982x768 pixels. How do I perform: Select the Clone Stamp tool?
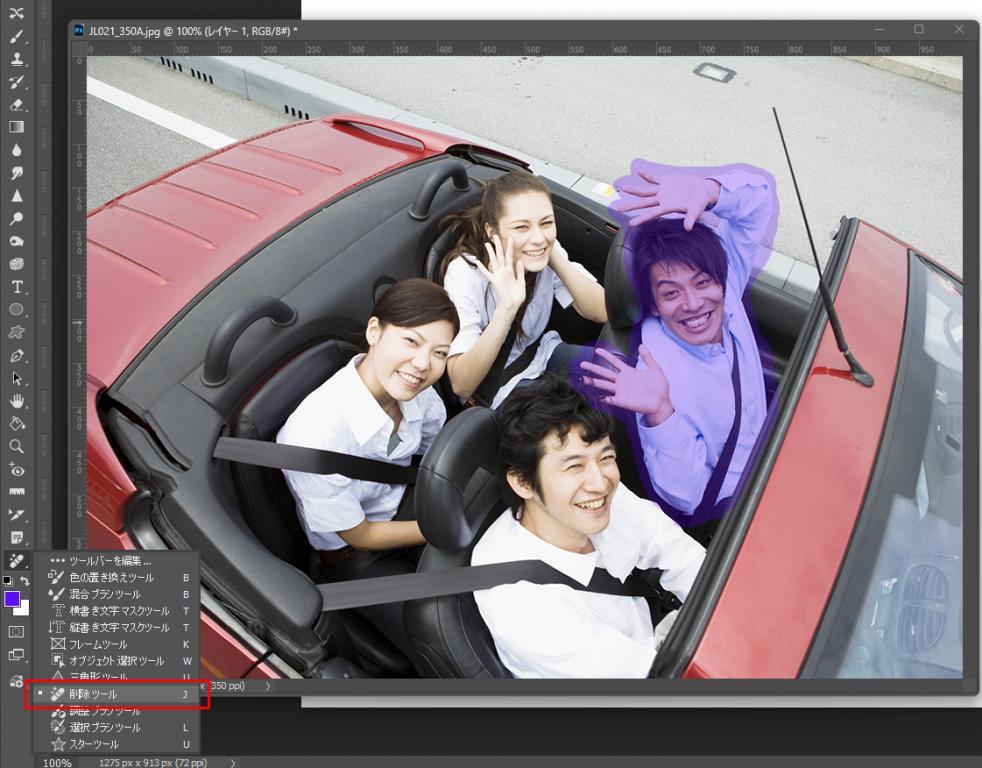tap(15, 60)
